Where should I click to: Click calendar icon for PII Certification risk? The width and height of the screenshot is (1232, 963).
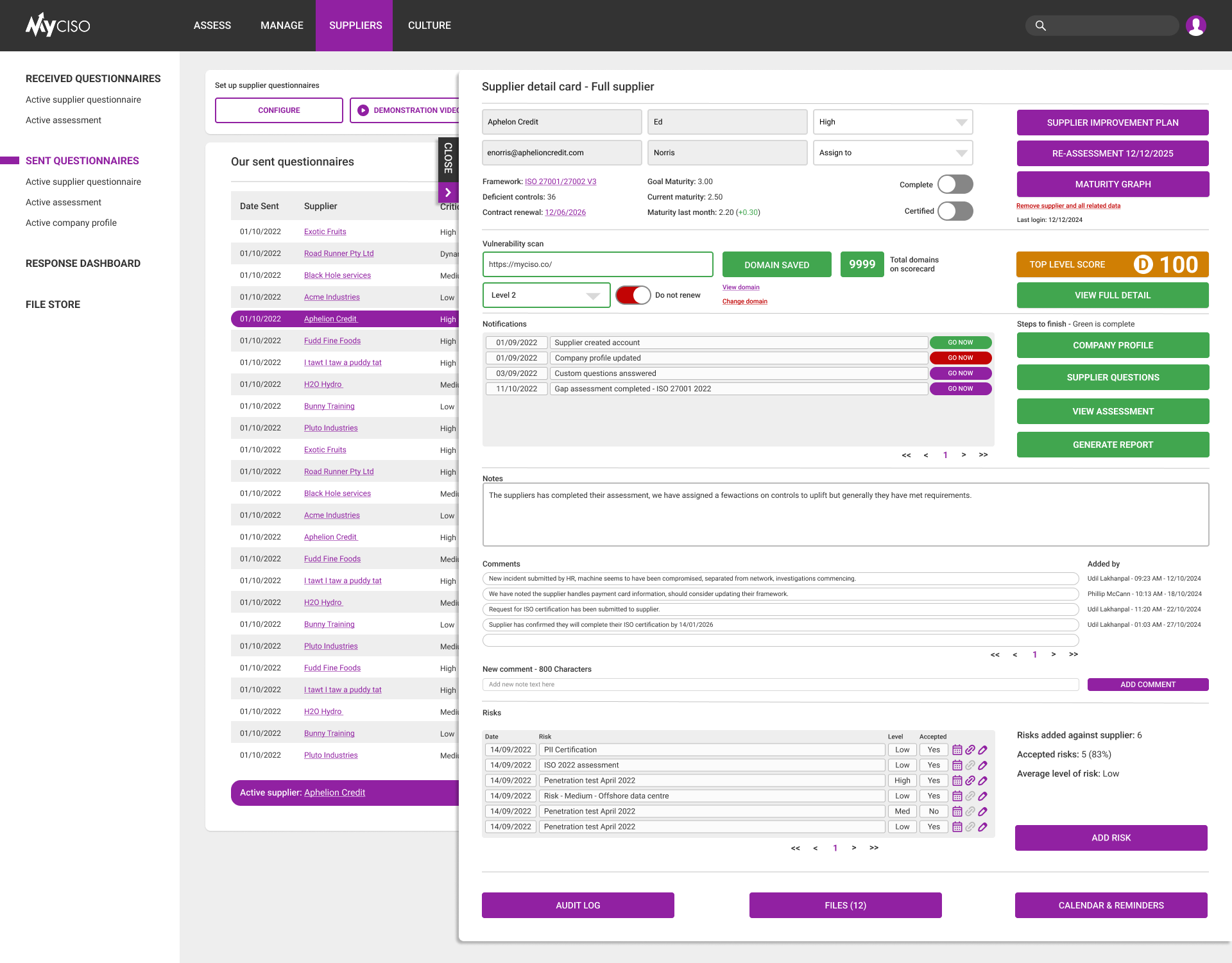coord(957,749)
